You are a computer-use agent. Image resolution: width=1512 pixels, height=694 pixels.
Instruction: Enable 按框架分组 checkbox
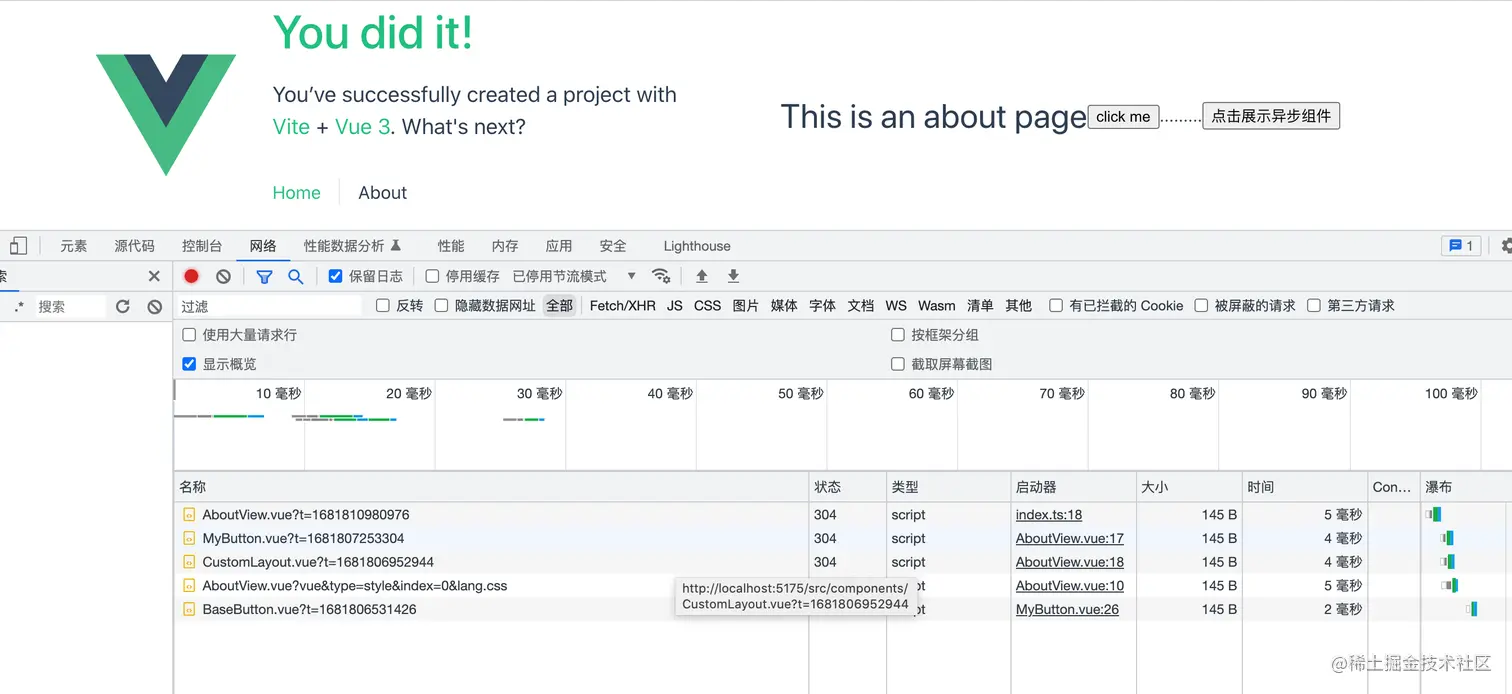point(898,335)
